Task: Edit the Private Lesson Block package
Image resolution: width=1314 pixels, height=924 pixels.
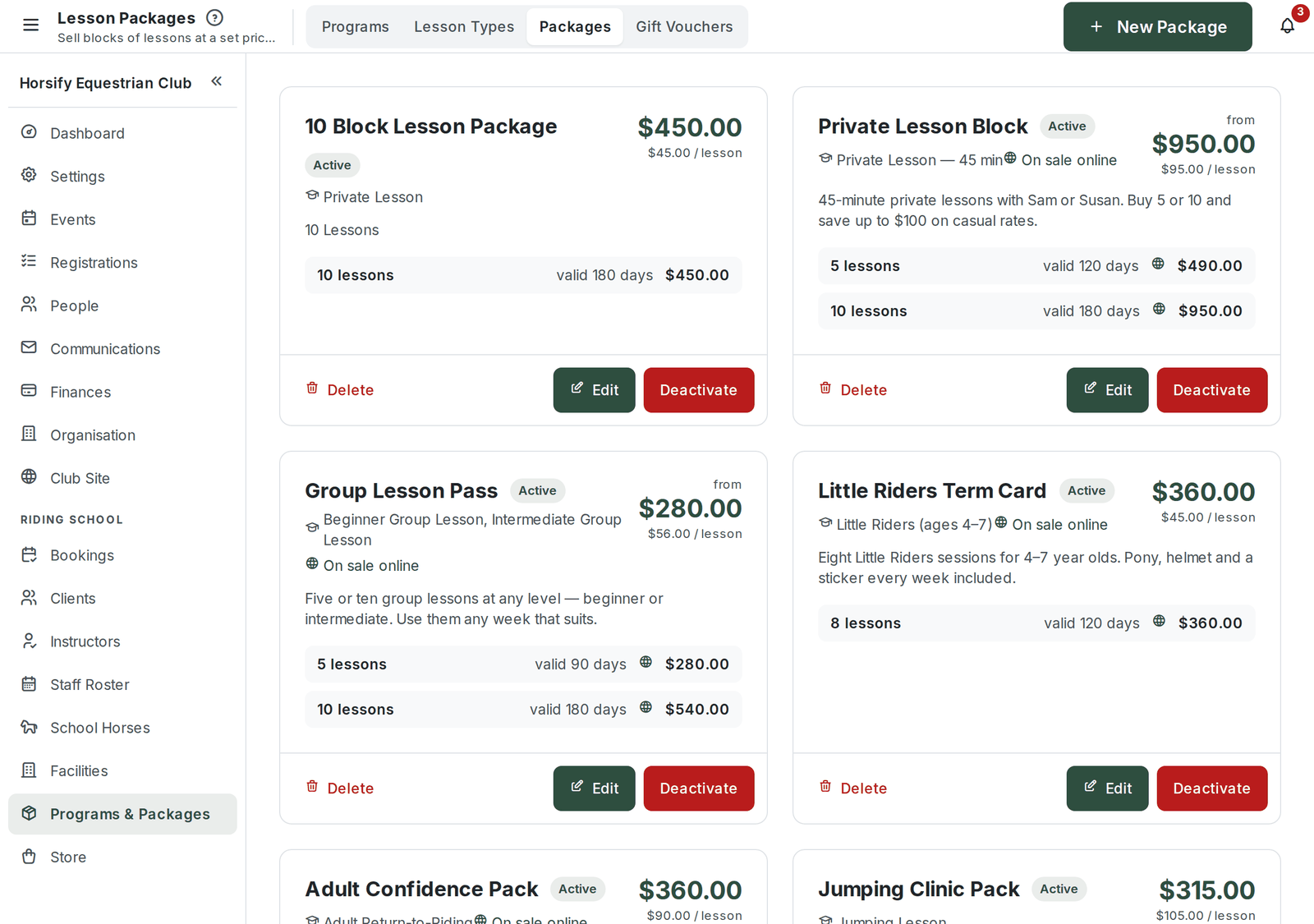Action: click(x=1108, y=390)
